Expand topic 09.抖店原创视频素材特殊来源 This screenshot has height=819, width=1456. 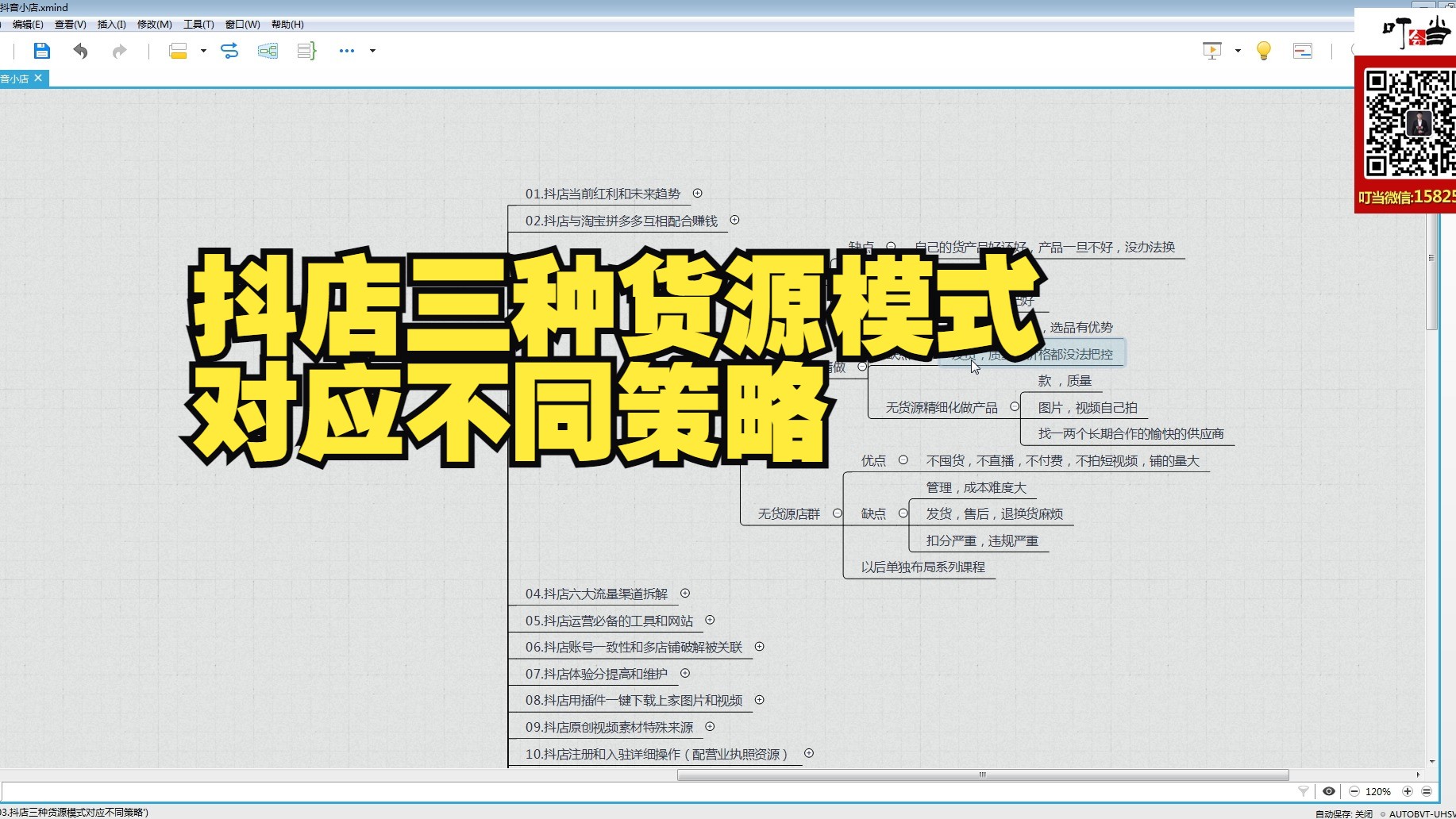point(710,726)
